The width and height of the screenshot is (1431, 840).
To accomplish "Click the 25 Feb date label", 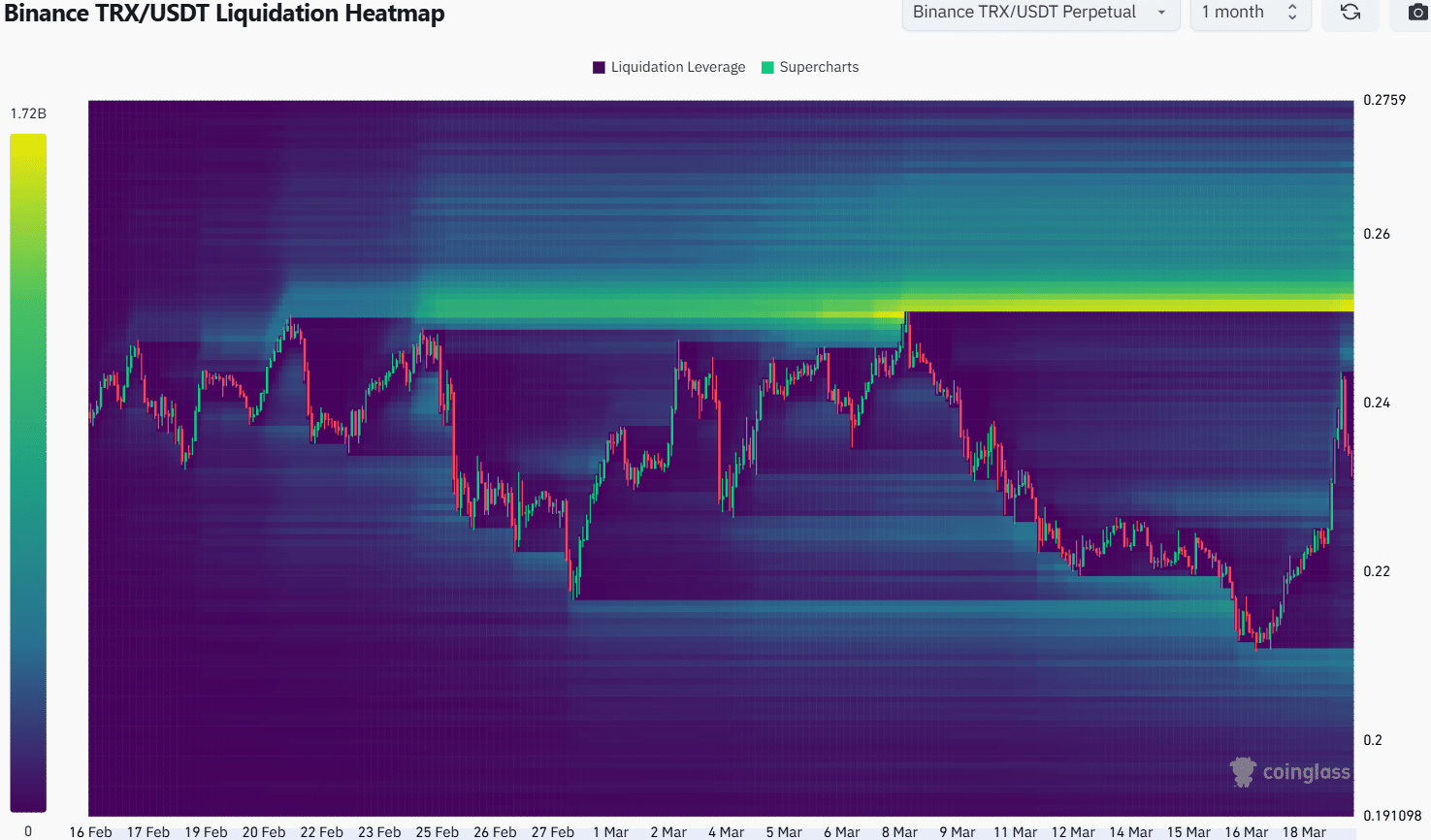I will (438, 832).
